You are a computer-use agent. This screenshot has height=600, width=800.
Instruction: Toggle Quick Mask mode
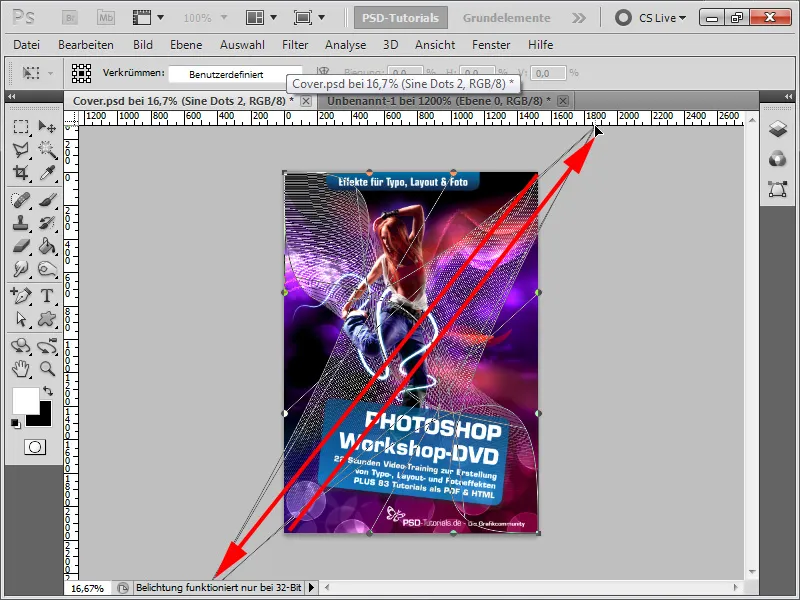tap(35, 447)
